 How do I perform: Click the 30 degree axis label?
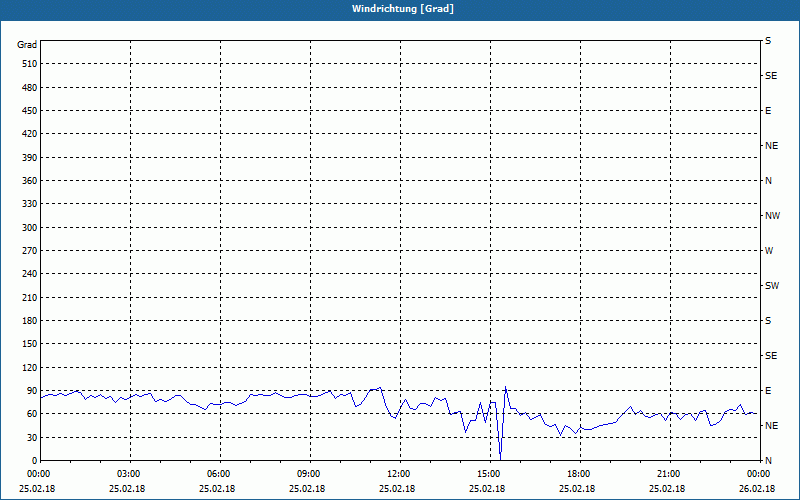coord(32,438)
